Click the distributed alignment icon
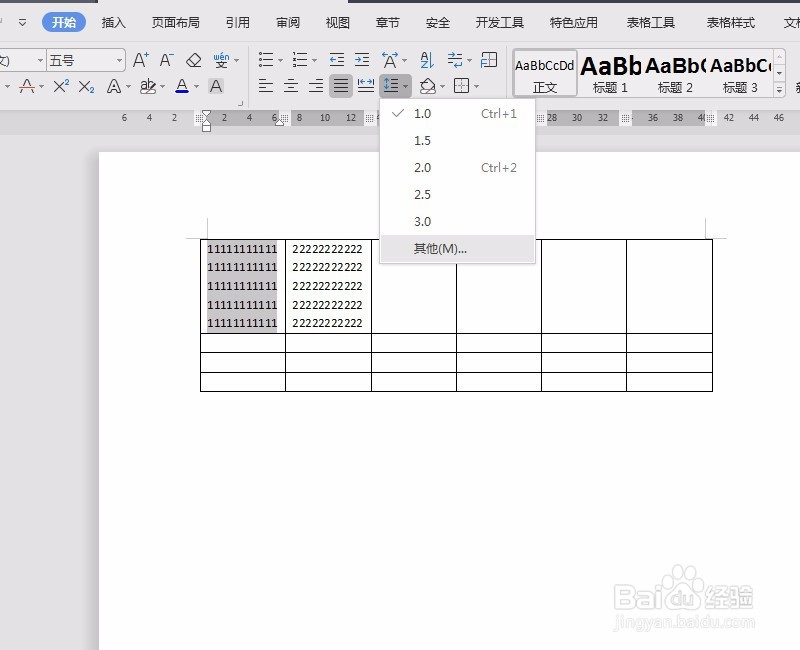Viewport: 800px width, 650px height. coord(366,86)
